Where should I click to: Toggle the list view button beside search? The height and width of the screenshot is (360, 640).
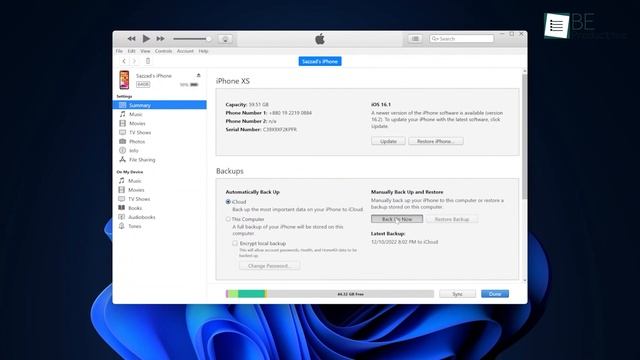pyautogui.click(x=415, y=39)
